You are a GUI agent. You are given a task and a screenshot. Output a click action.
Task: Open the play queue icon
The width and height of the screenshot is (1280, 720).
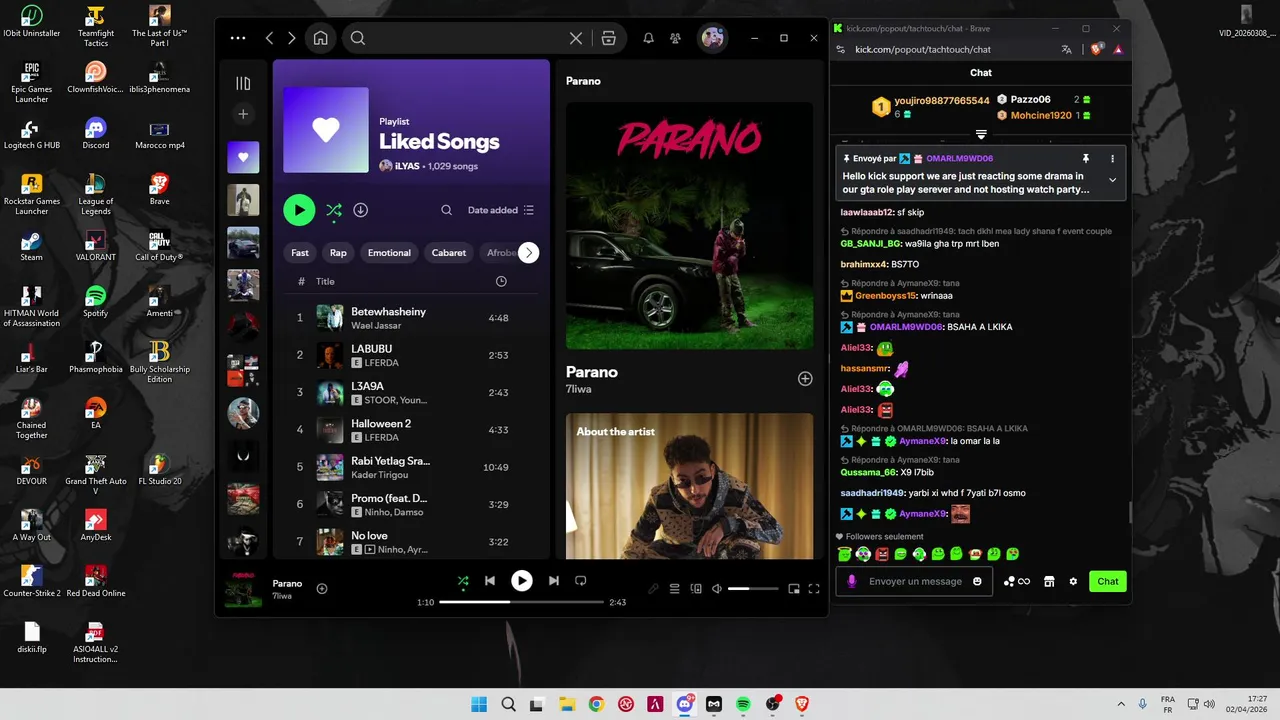[x=675, y=589]
